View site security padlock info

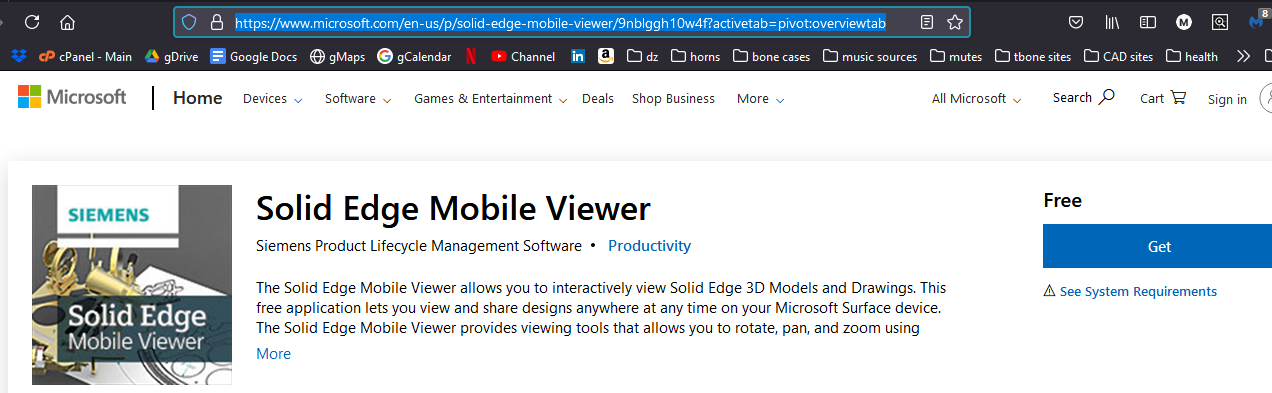217,22
